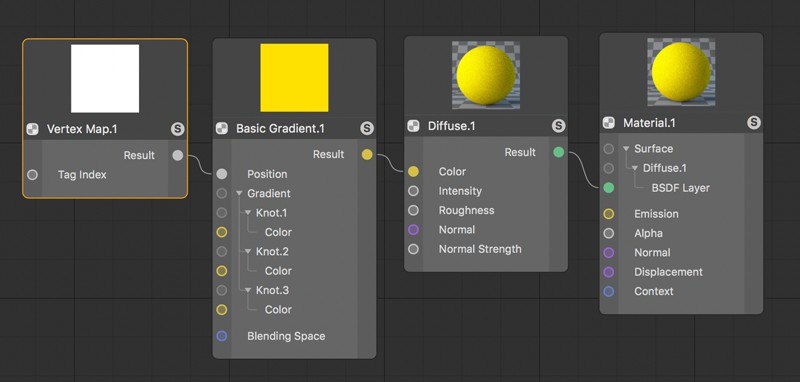800x382 pixels.
Task: Click the Emission label
Action: click(656, 214)
